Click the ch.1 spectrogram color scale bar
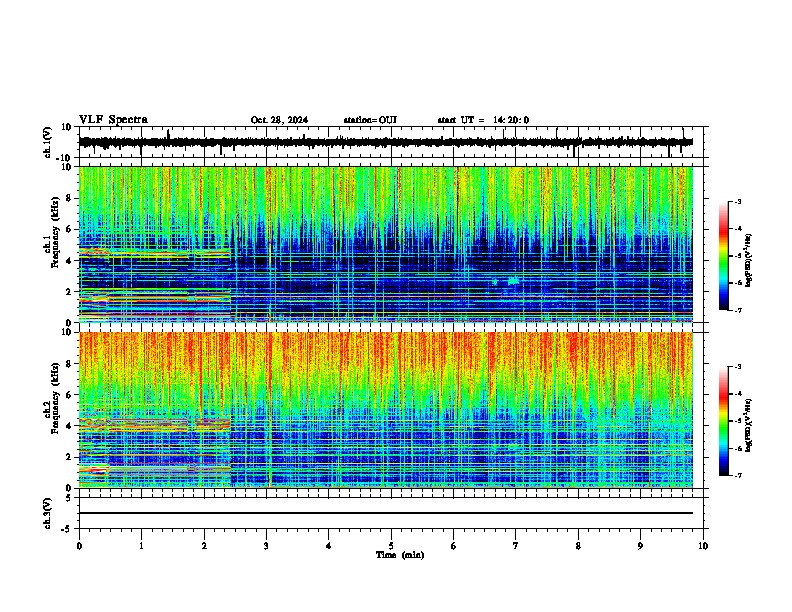The width and height of the screenshot is (792, 612). tap(723, 256)
